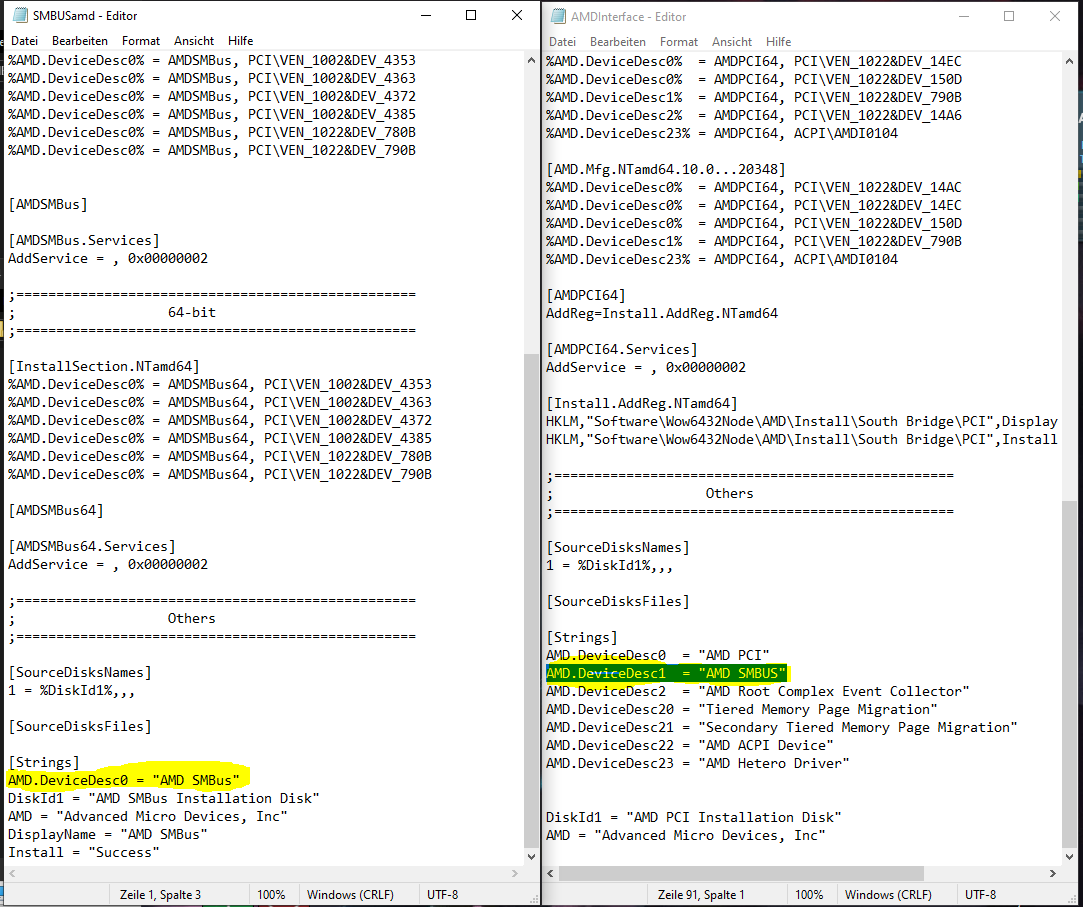The width and height of the screenshot is (1083, 907).
Task: Click line Install = "Success"
Action: point(84,852)
